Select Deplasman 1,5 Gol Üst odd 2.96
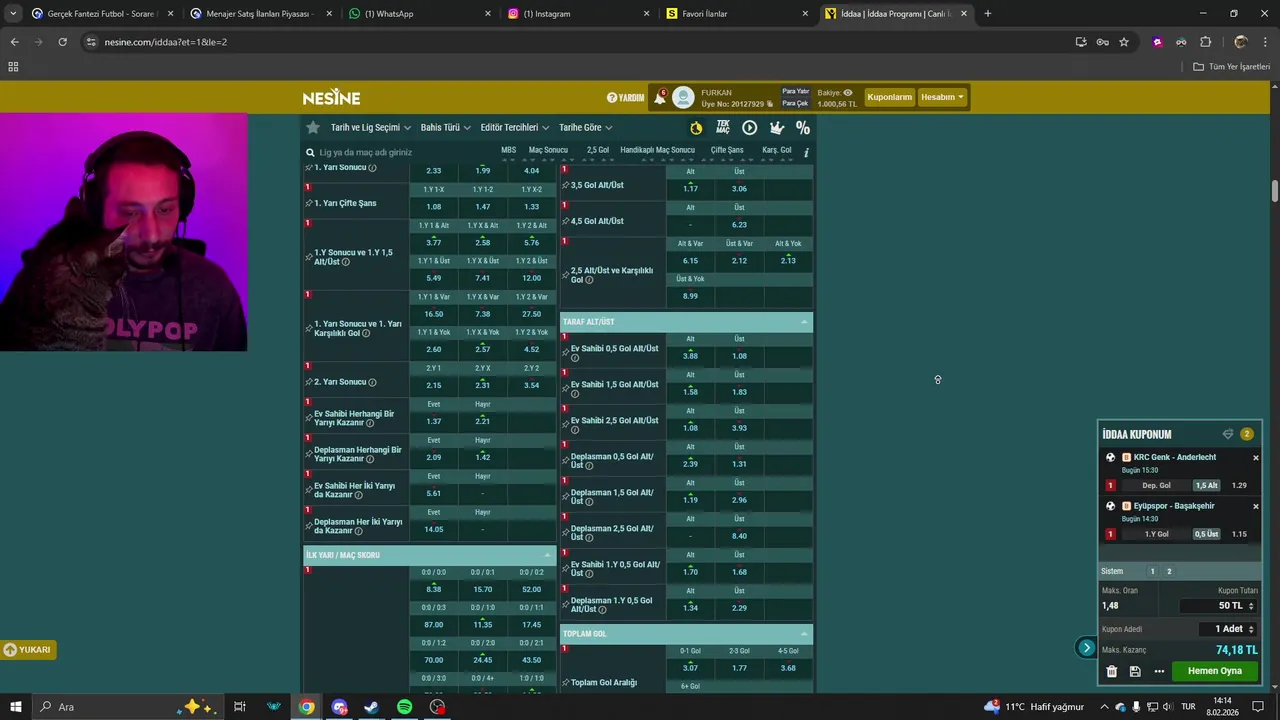Screen dimensions: 1280x720 pyautogui.click(x=739, y=500)
